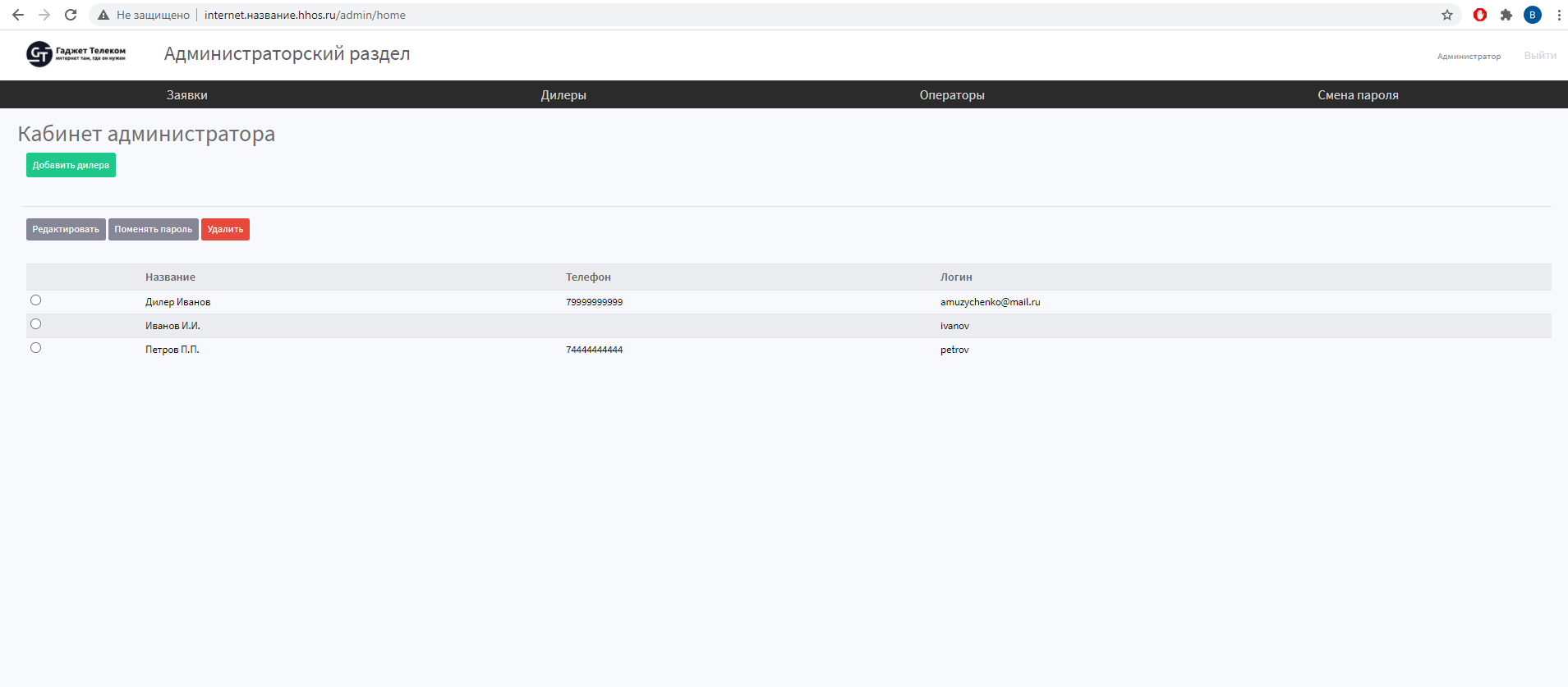Open the red Opera extension icon
Viewport: 1568px width, 687px height.
1480,15
